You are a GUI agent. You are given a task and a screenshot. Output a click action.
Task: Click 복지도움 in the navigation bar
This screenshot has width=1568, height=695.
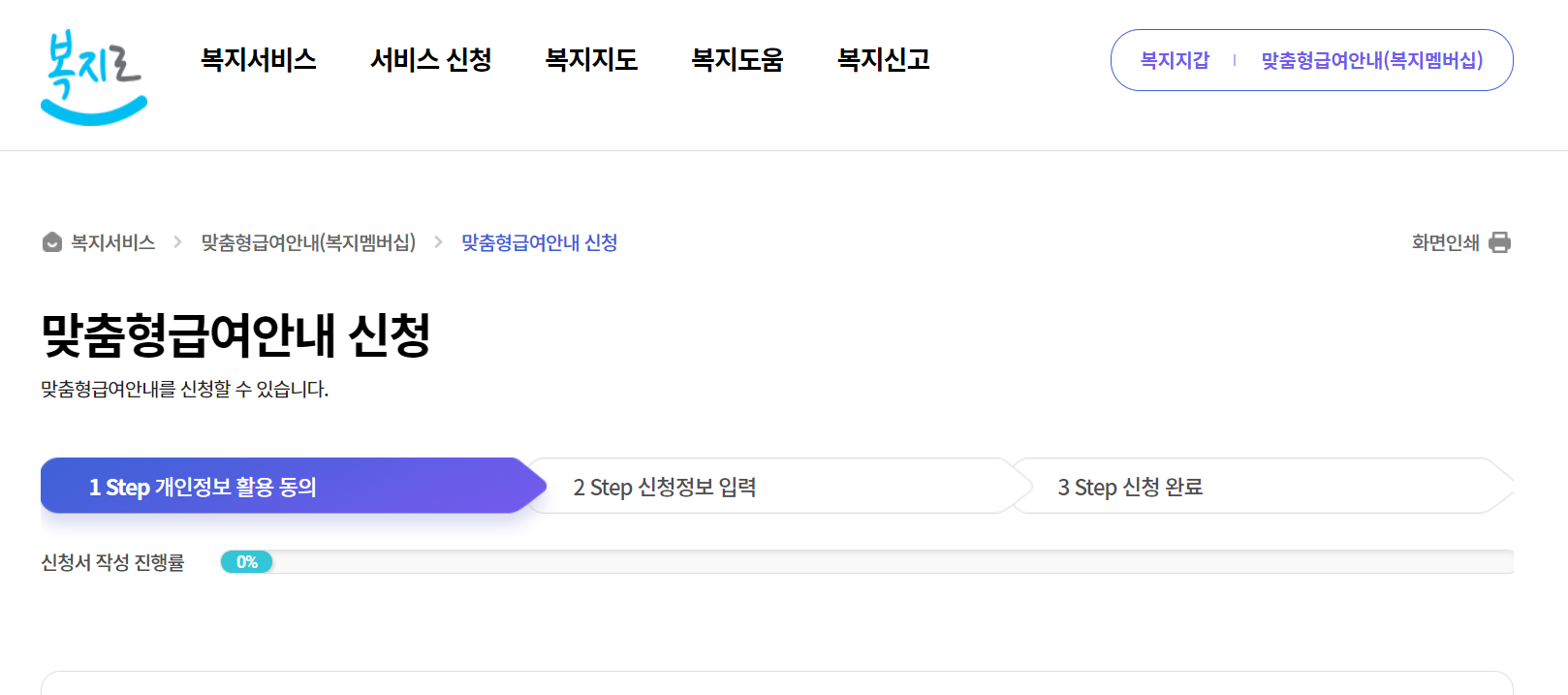[x=738, y=59]
